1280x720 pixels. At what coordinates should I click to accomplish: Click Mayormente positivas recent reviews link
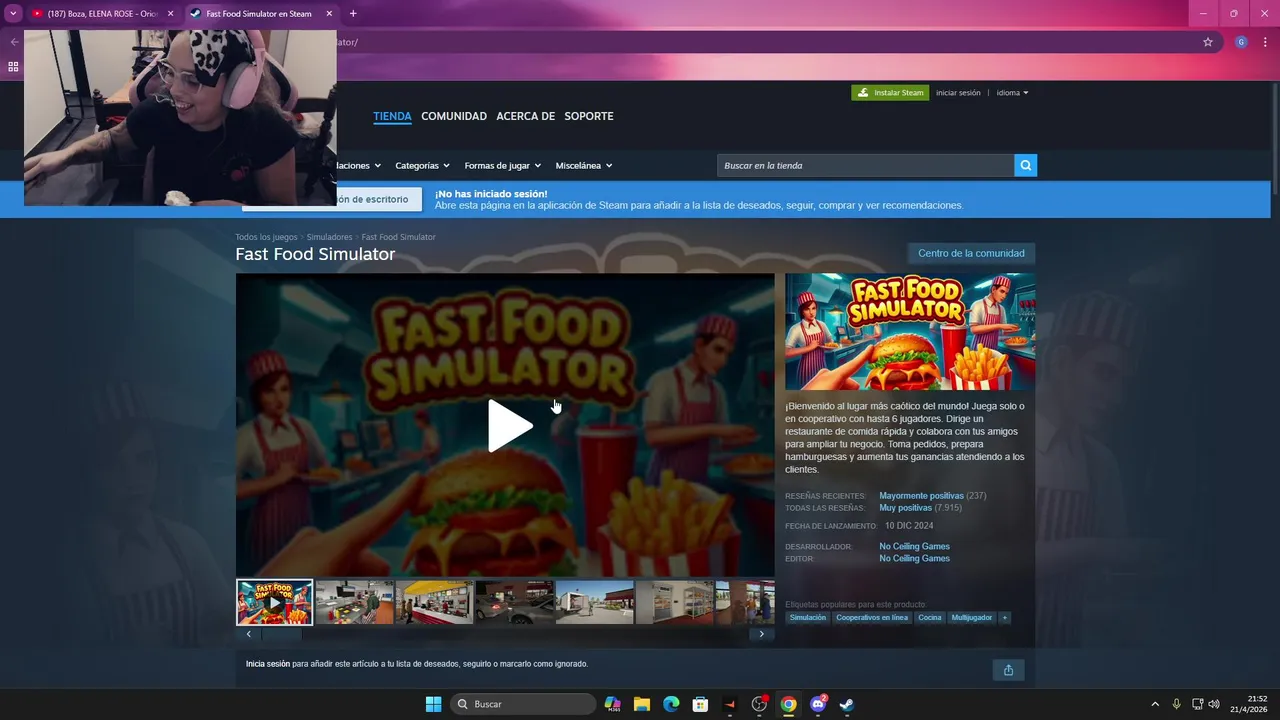pos(921,496)
